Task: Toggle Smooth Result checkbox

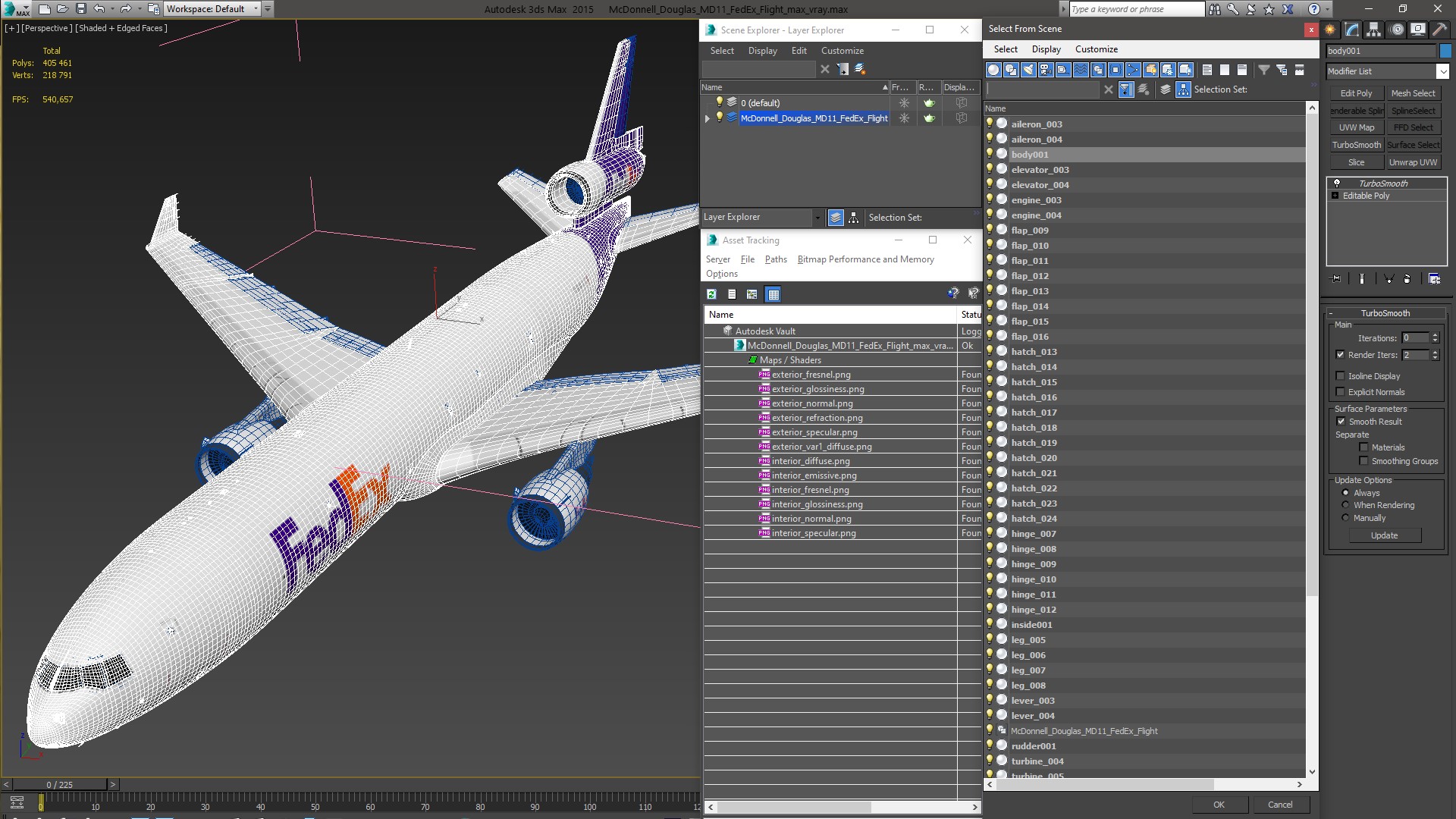Action: coord(1341,422)
